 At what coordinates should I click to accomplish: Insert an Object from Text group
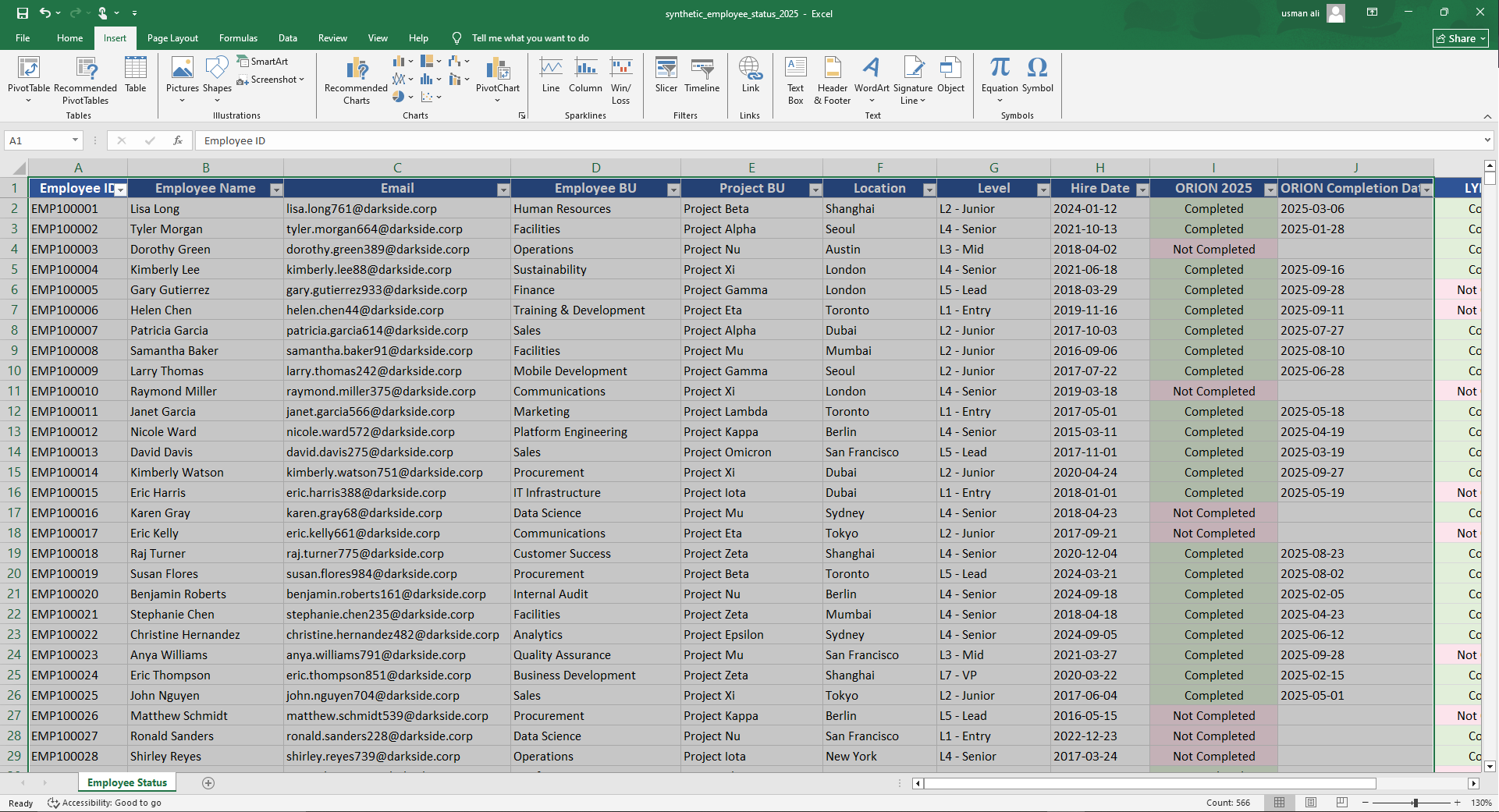(x=950, y=75)
